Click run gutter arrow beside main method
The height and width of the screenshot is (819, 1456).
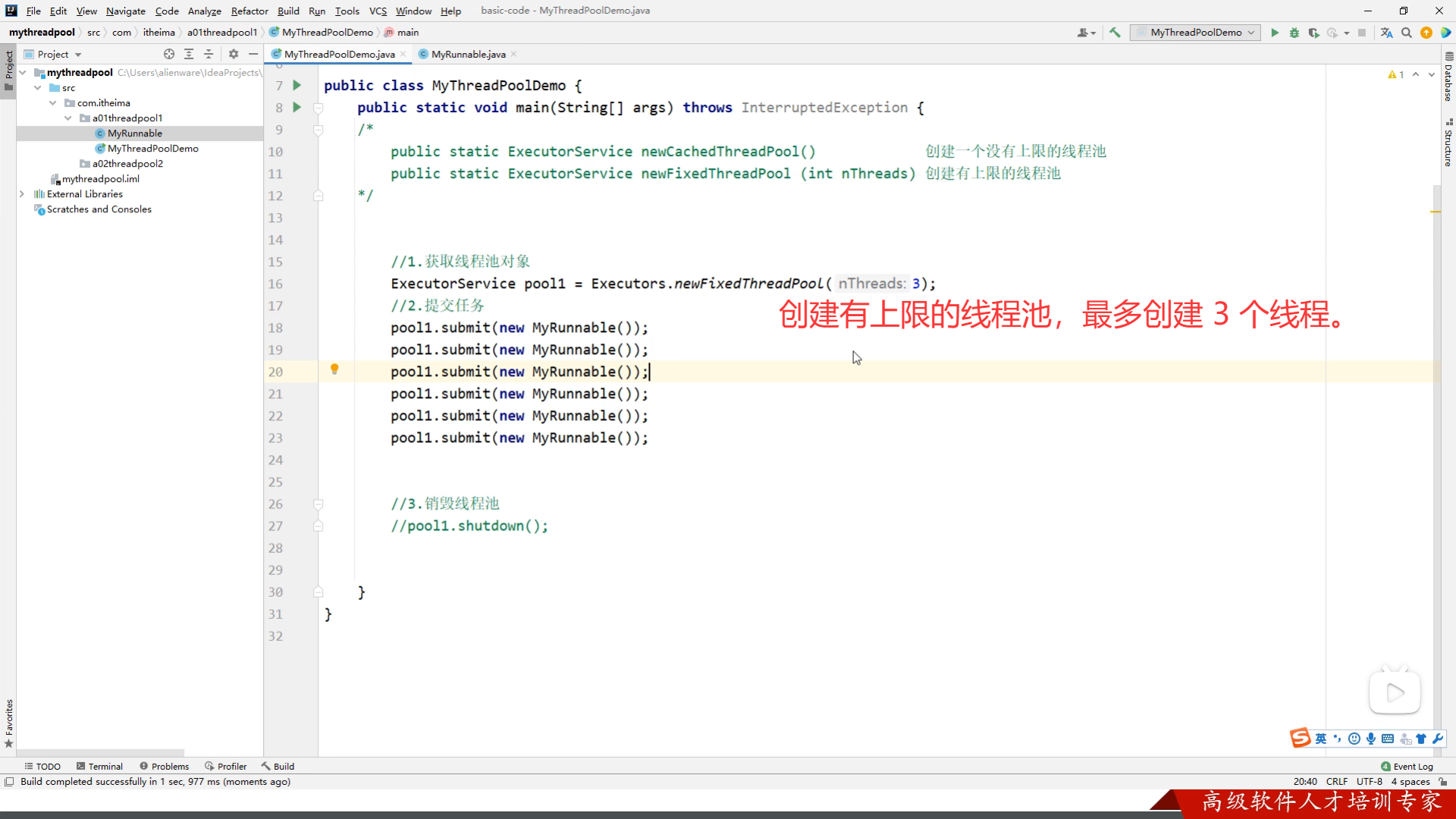pyautogui.click(x=297, y=108)
